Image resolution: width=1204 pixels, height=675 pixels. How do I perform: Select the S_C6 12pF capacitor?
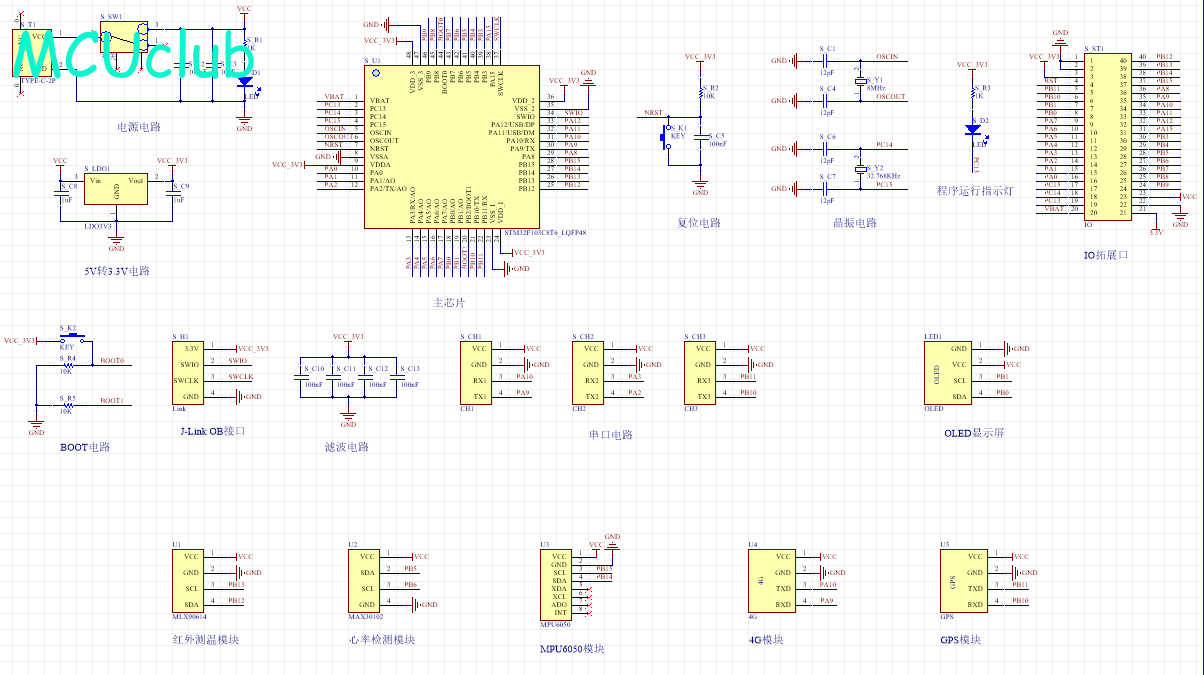pos(826,149)
